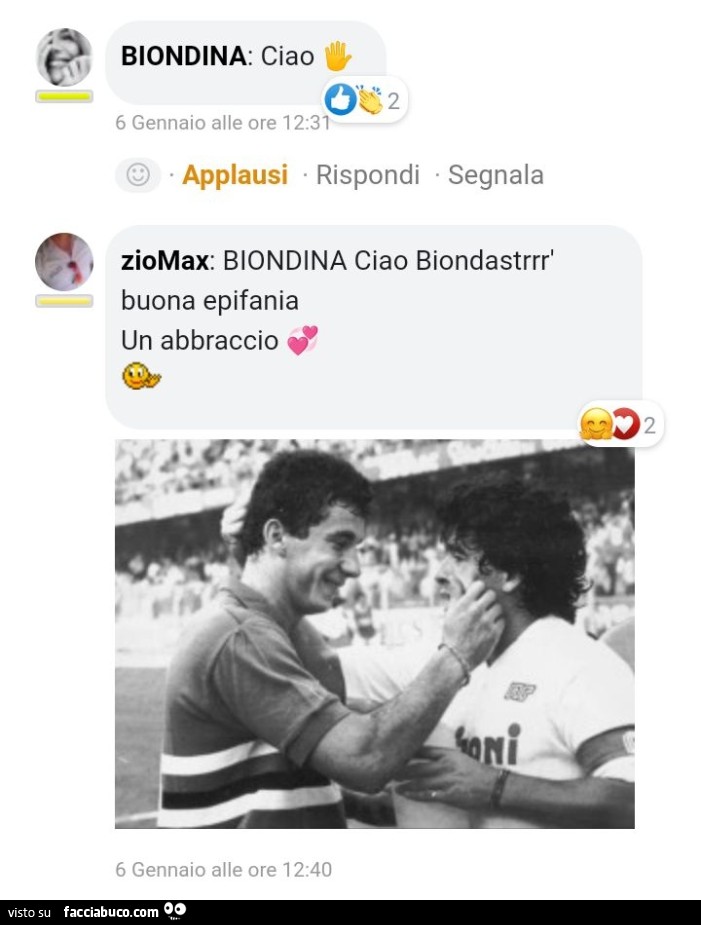Click the Facciabuco eyes logo icon
The width and height of the screenshot is (701, 925).
[175, 911]
